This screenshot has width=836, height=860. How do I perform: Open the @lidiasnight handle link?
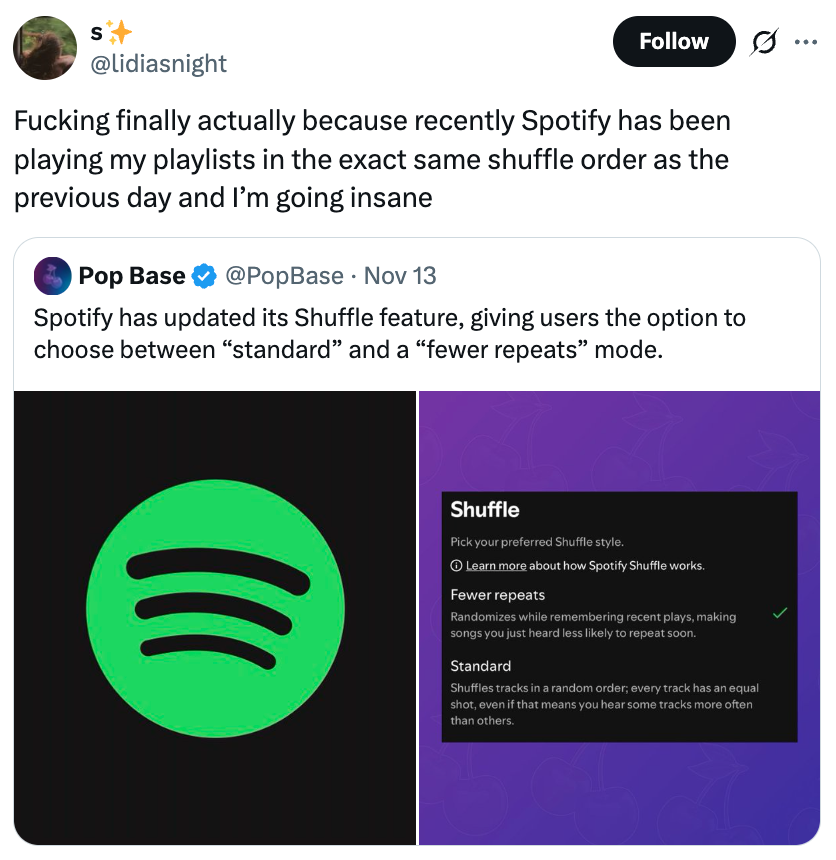pos(158,64)
